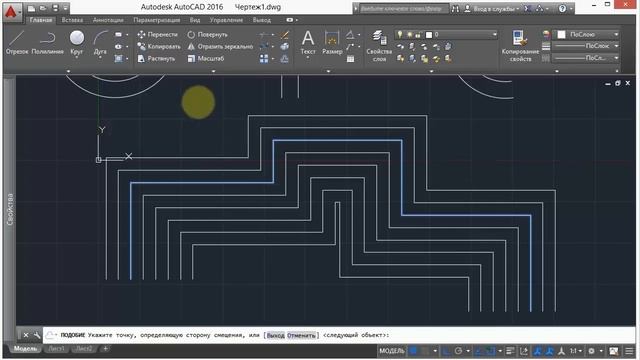Click the white object color swatch next to ПоСлою
640x360 pixels.
pos(562,35)
